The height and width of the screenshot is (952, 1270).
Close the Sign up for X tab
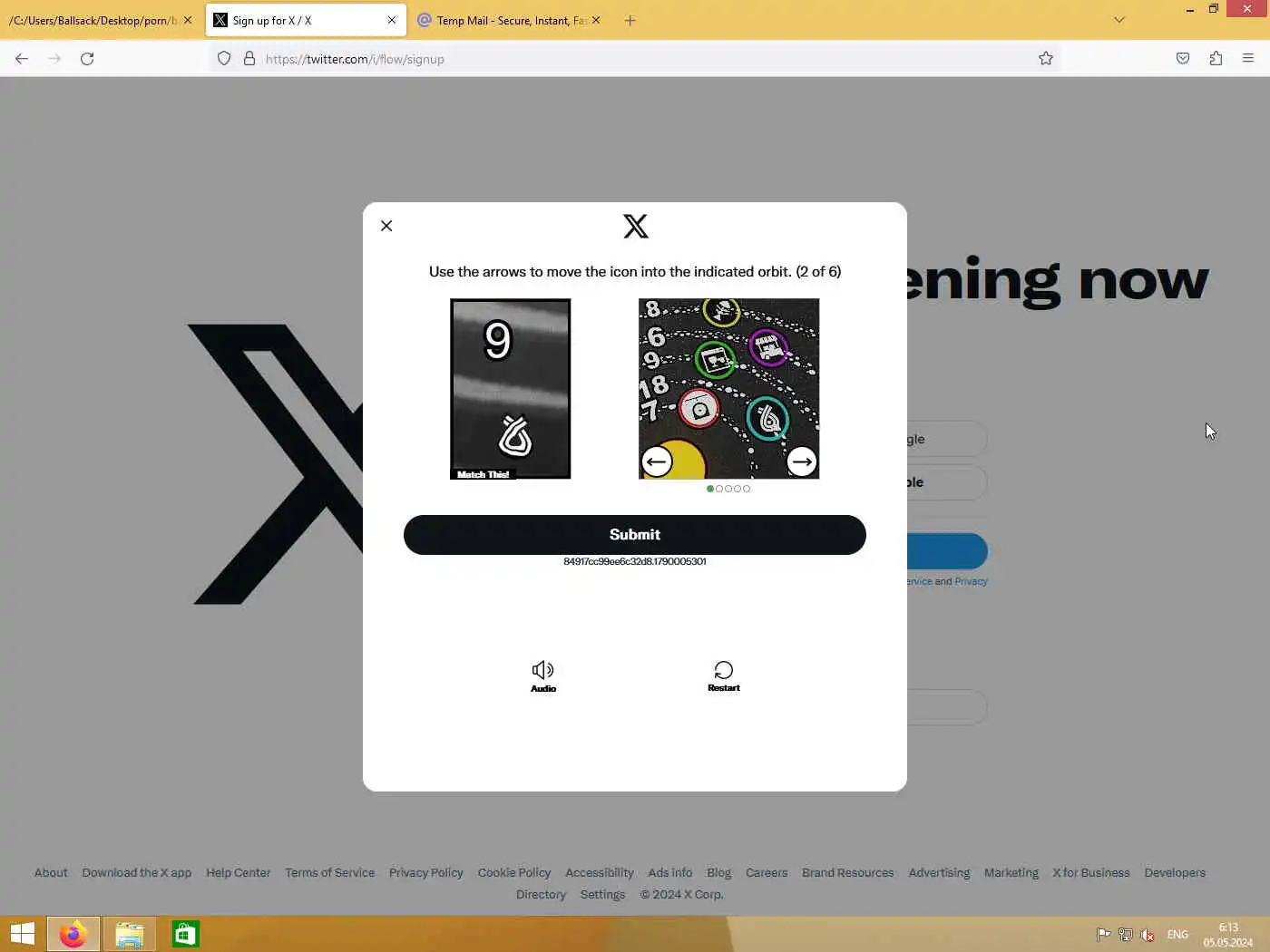(392, 20)
